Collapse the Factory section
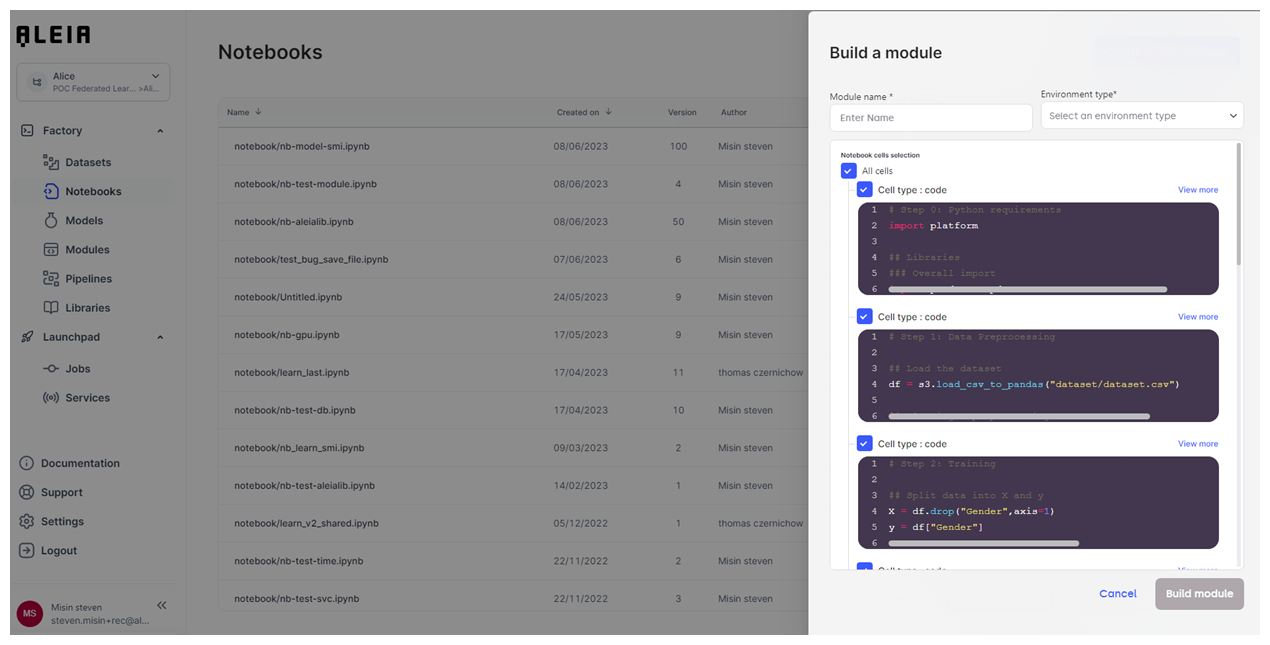1270x645 pixels. click(x=159, y=130)
